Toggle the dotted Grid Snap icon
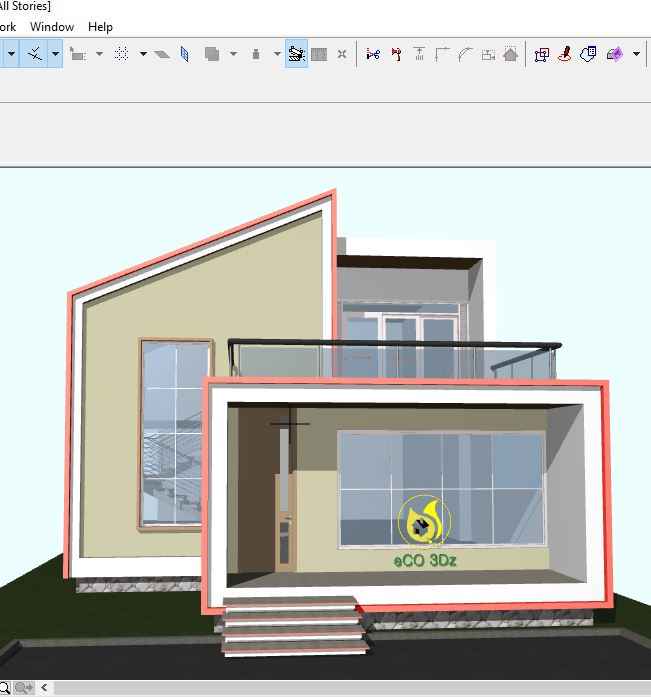The width and height of the screenshot is (651, 697). tap(121, 54)
